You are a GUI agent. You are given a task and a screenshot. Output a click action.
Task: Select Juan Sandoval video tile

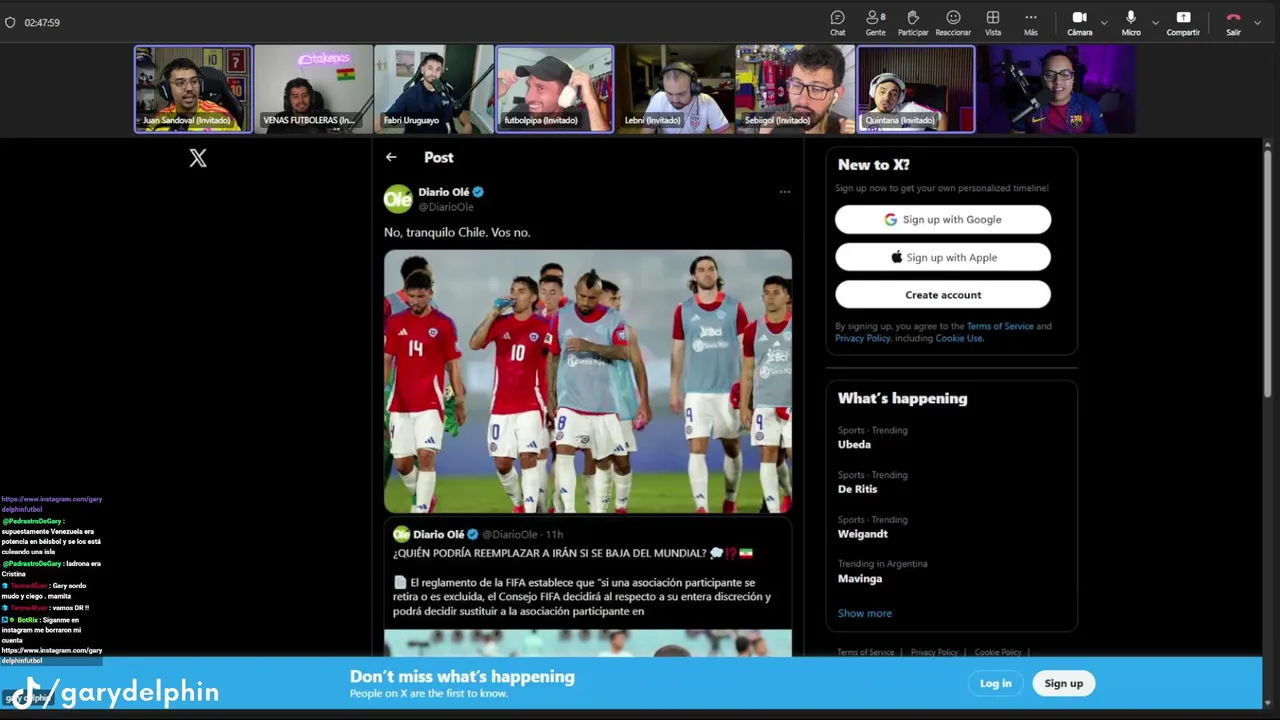pyautogui.click(x=193, y=89)
